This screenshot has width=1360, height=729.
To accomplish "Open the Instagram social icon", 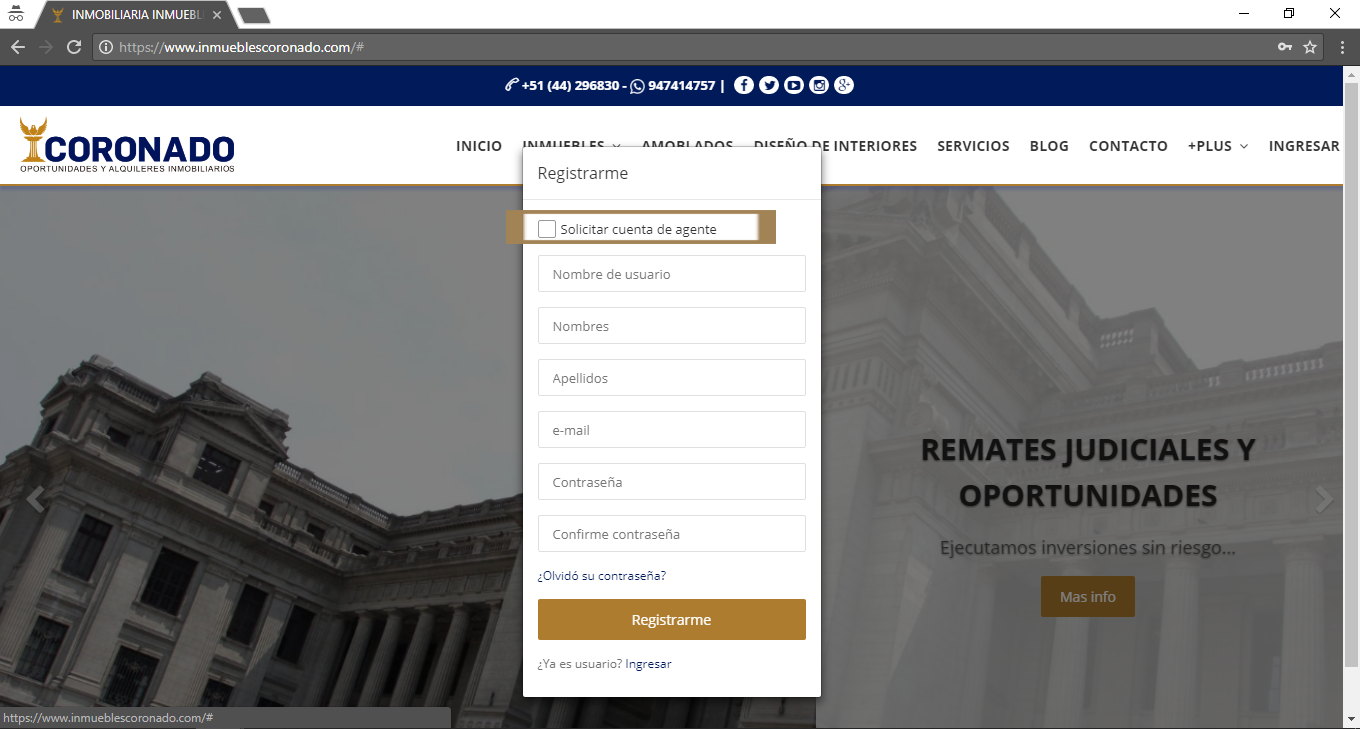I will pyautogui.click(x=819, y=86).
